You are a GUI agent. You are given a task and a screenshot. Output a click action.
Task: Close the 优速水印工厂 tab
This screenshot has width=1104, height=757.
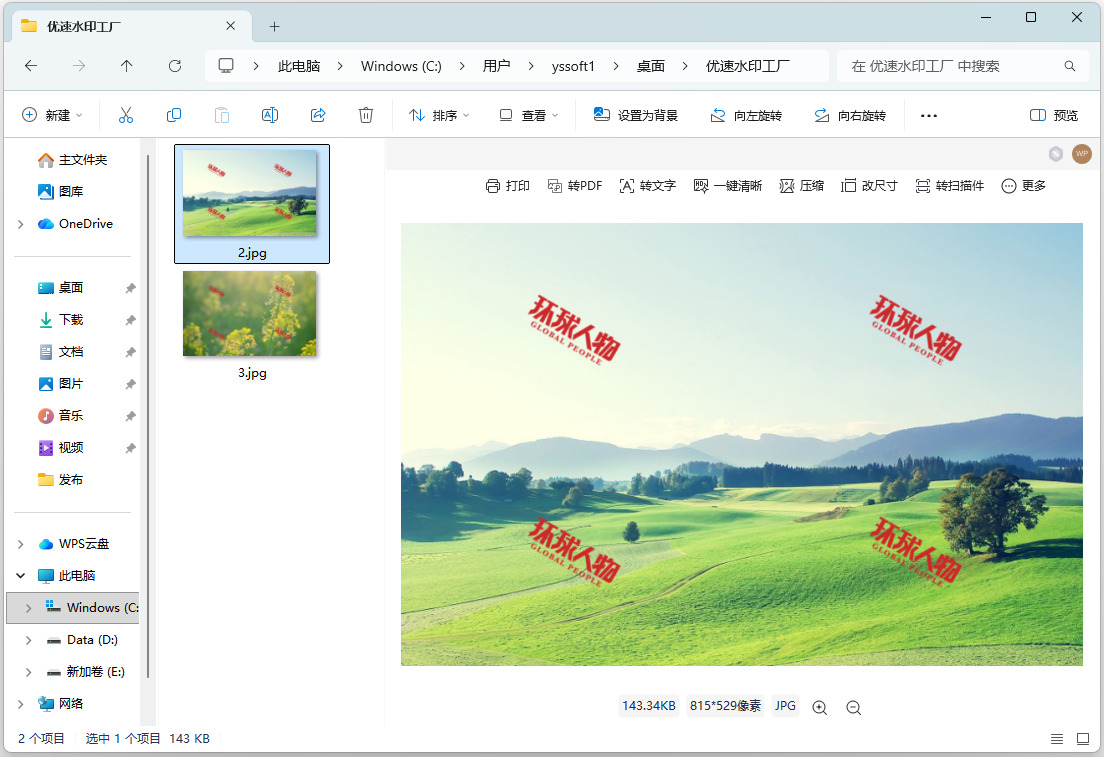point(230,26)
